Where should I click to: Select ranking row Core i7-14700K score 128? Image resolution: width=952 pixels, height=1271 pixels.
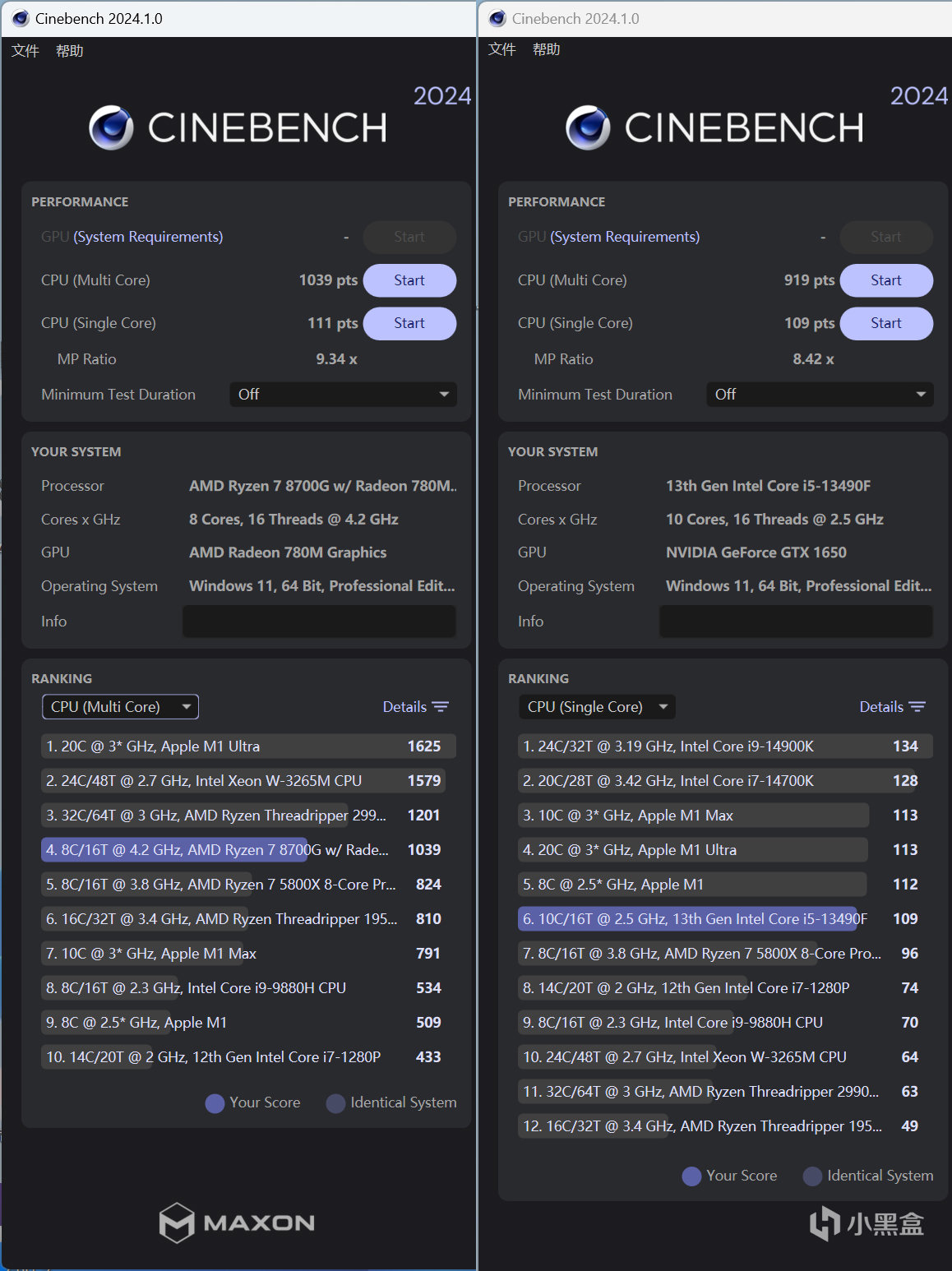[x=725, y=781]
